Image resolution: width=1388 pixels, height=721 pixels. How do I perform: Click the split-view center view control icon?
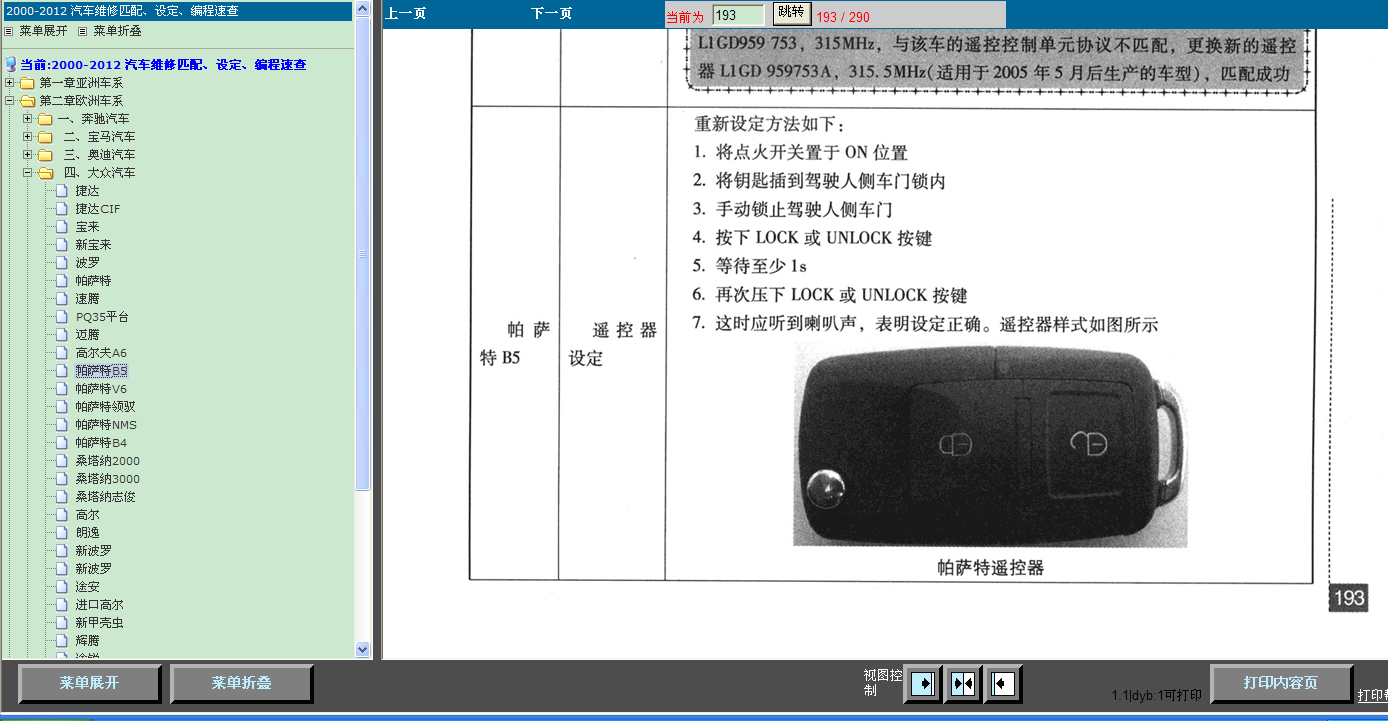(x=964, y=684)
